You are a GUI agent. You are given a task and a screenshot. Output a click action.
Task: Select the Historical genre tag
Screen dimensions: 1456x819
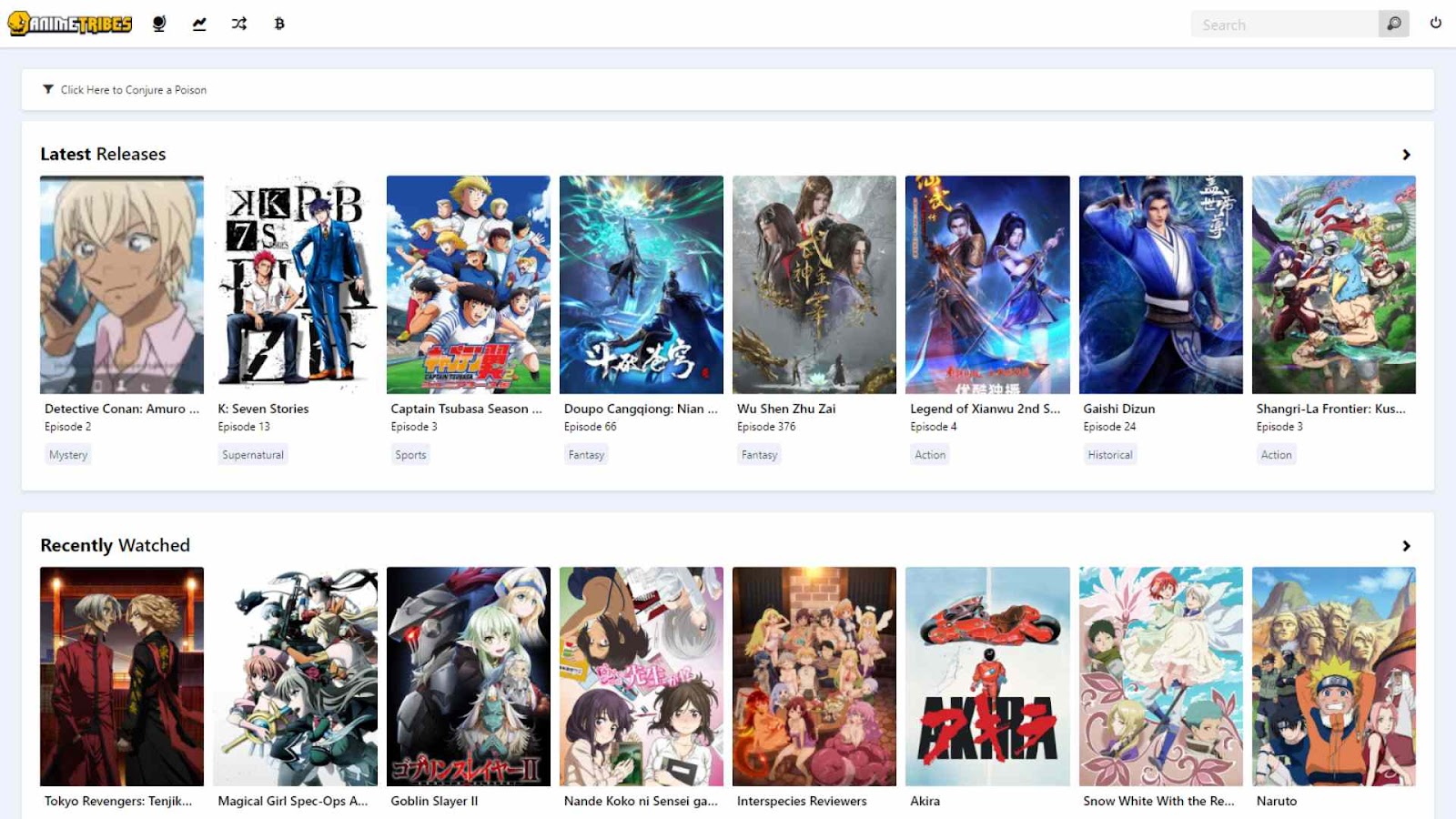point(1110,455)
